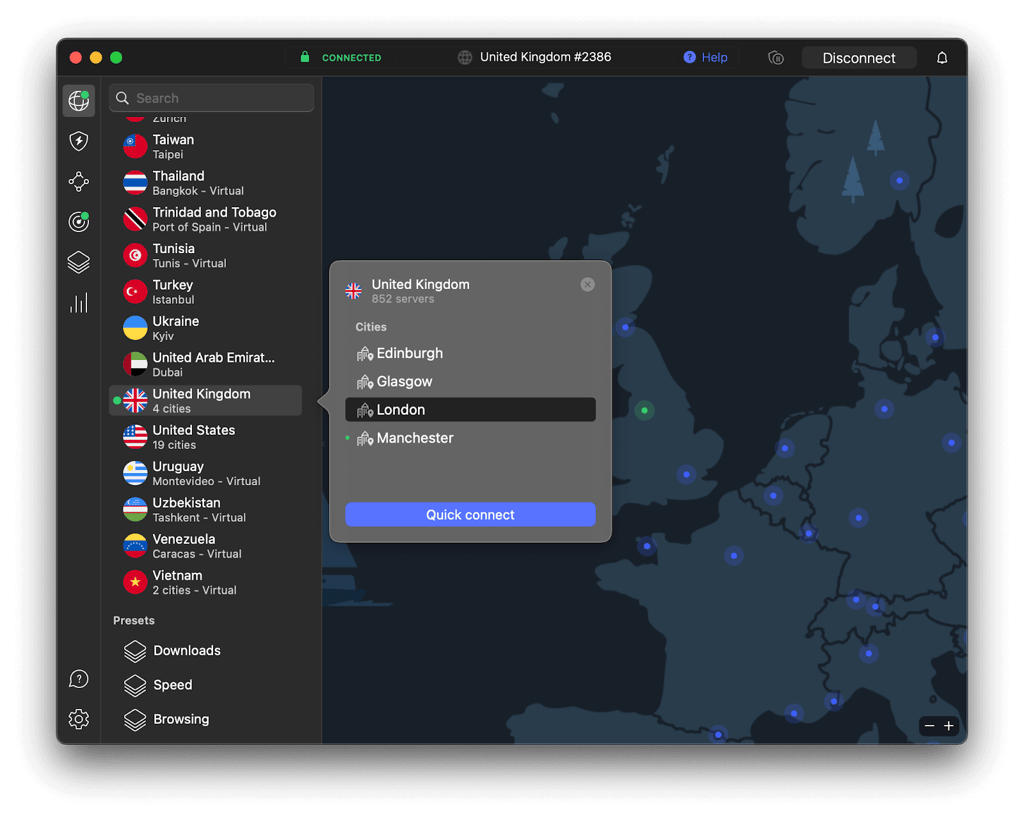Open the globe VPN map sidebar icon
Image resolution: width=1024 pixels, height=819 pixels.
tap(78, 101)
